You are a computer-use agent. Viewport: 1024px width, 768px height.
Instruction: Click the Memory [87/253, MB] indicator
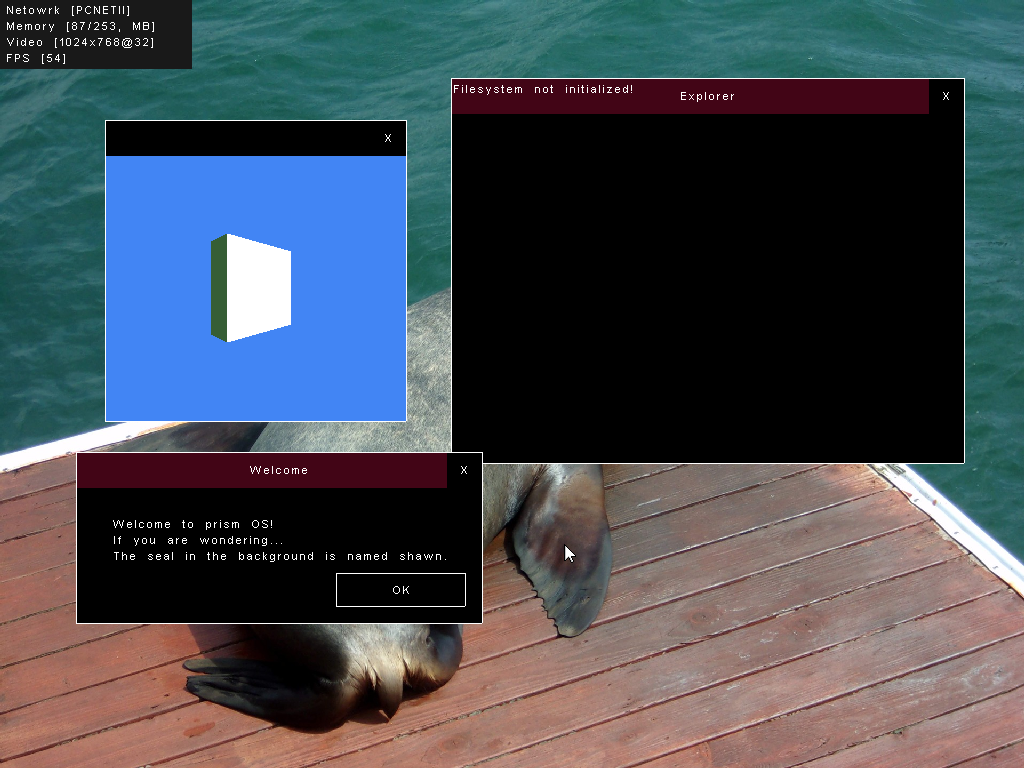pos(82,26)
